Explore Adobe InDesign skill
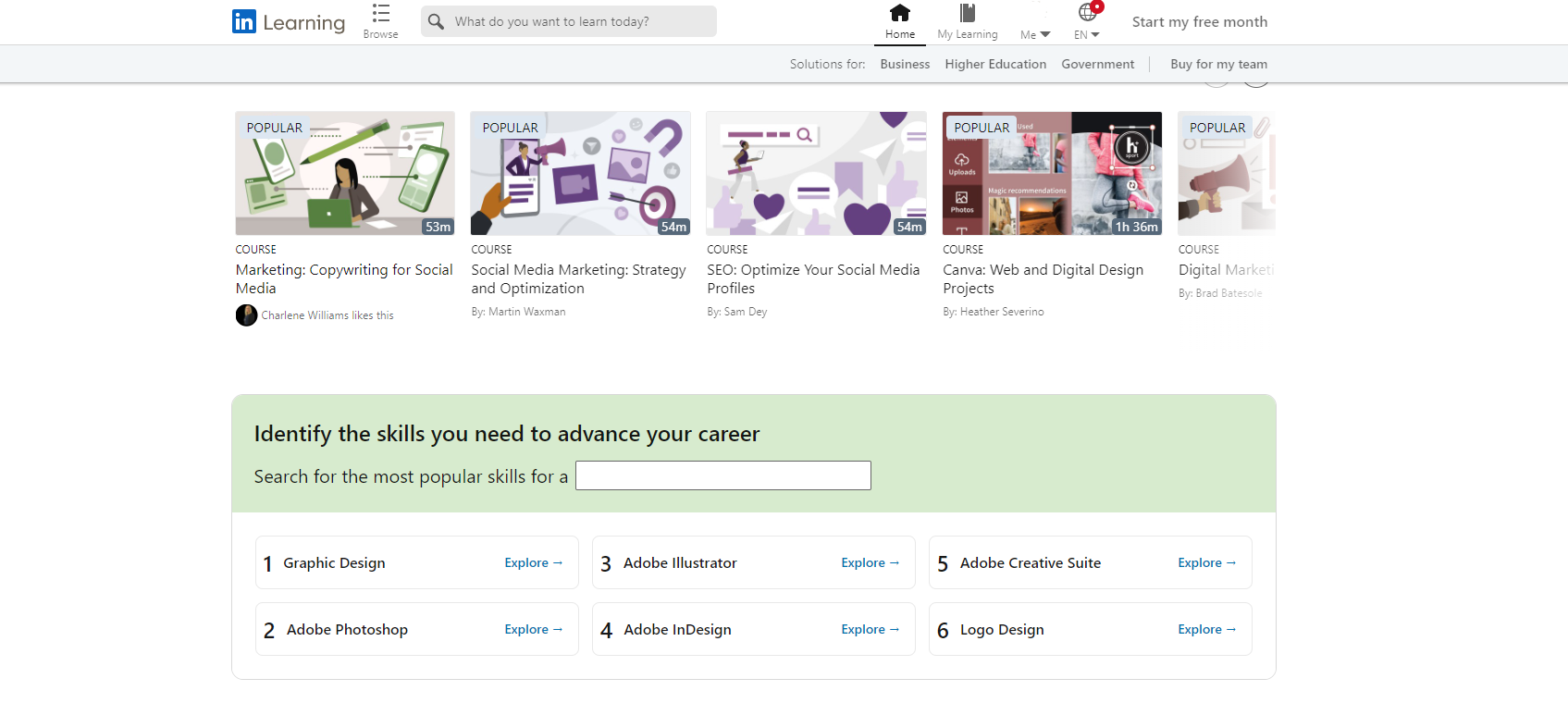1568x703 pixels. pos(870,629)
